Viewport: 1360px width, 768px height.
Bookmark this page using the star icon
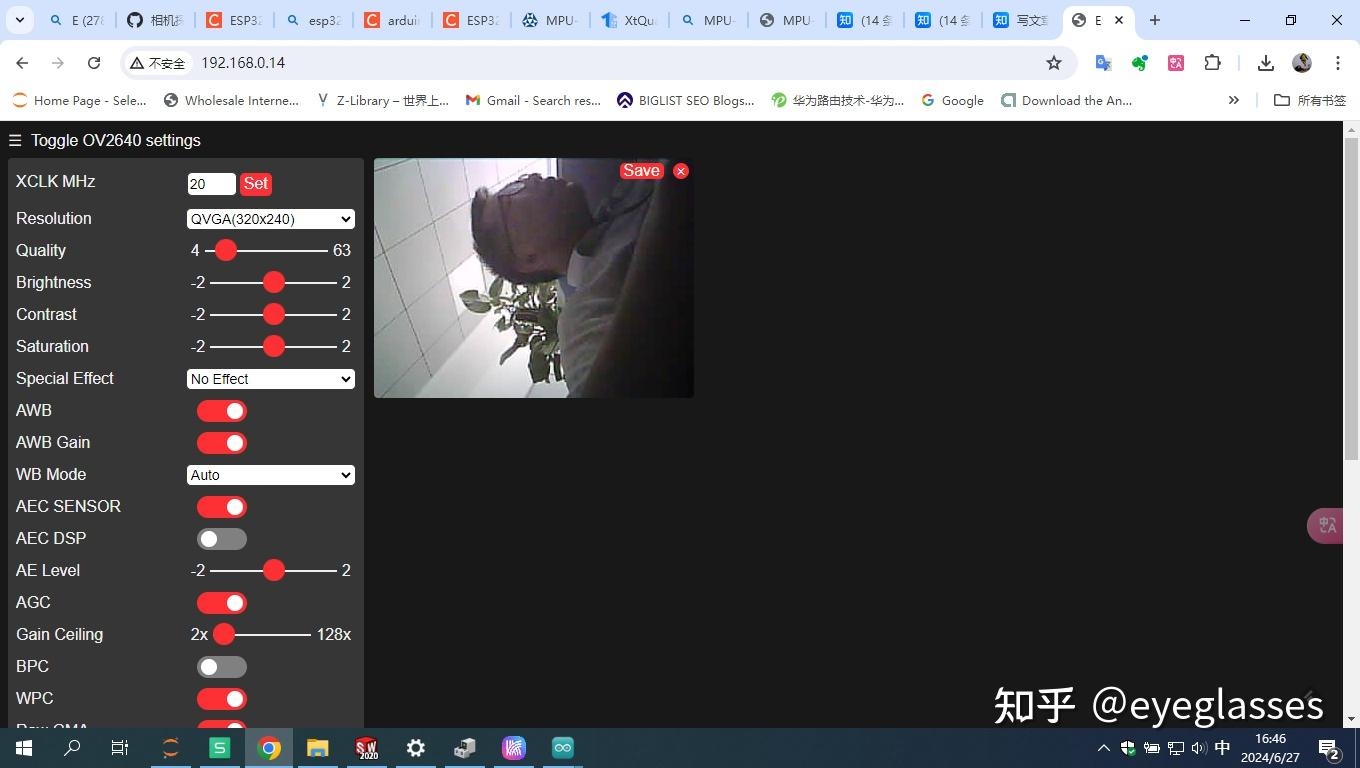click(x=1053, y=62)
